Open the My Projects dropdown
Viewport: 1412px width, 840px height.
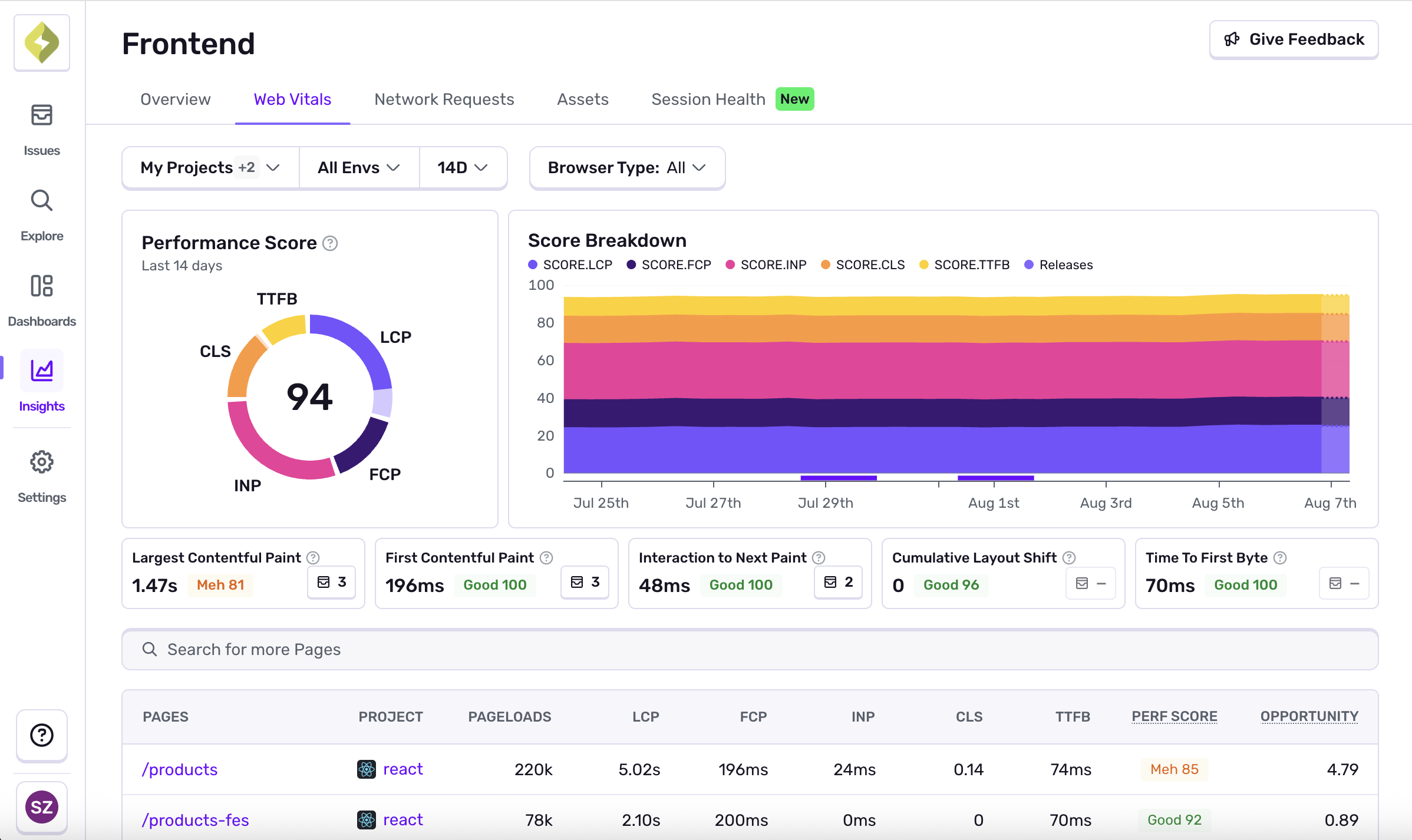click(209, 167)
